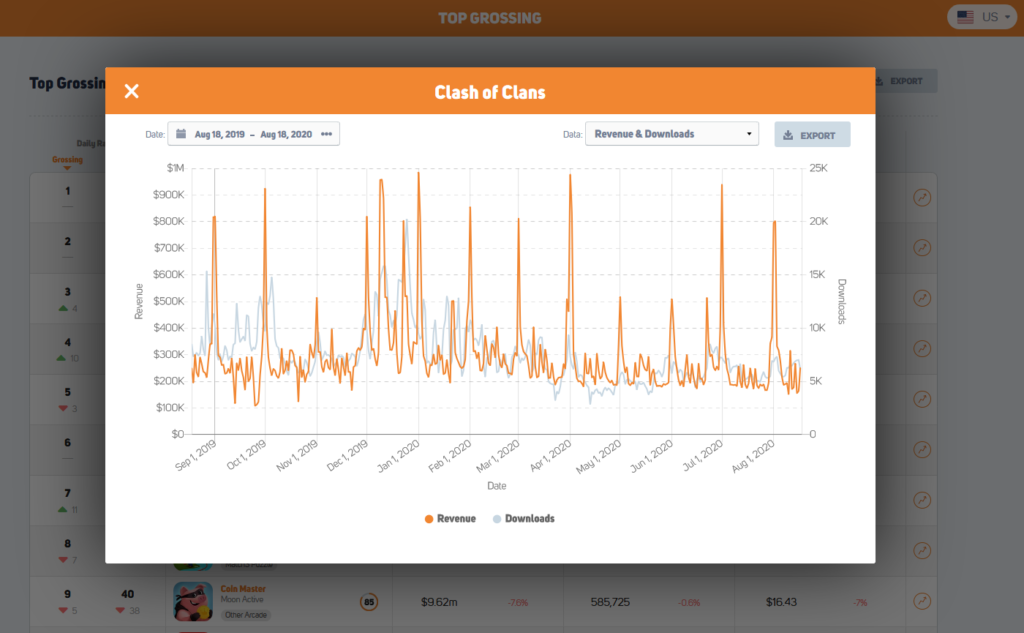Click the US flag icon
This screenshot has width=1024, height=633.
[x=965, y=17]
